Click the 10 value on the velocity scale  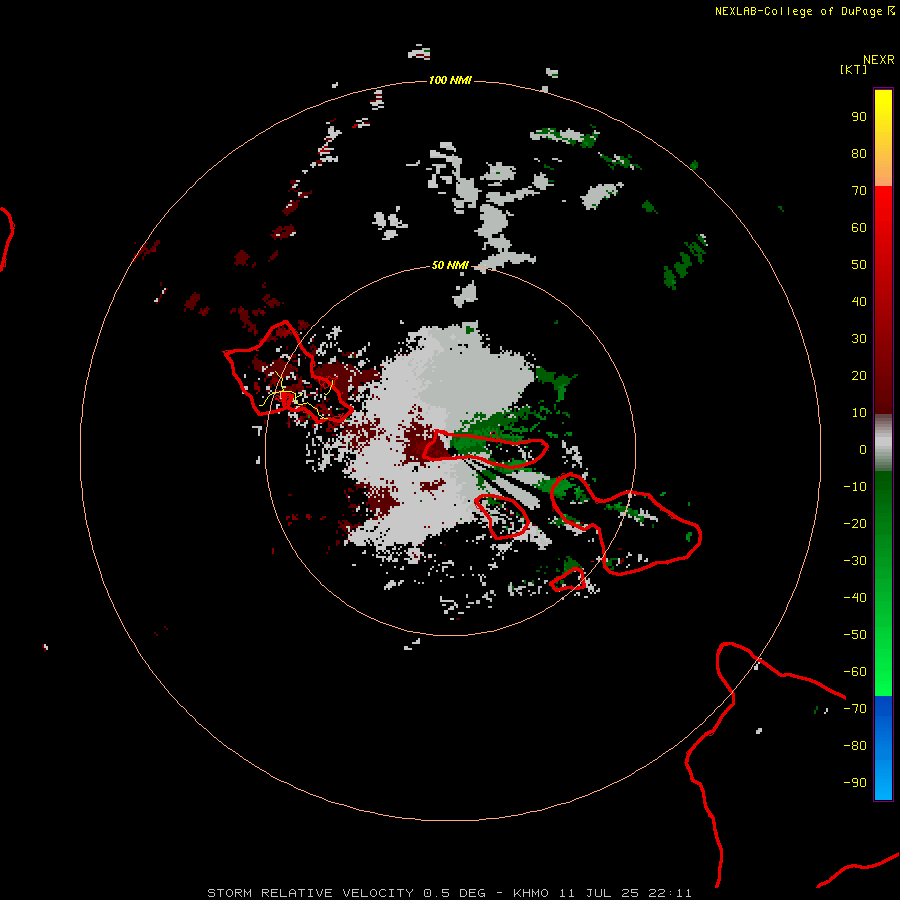(x=859, y=413)
